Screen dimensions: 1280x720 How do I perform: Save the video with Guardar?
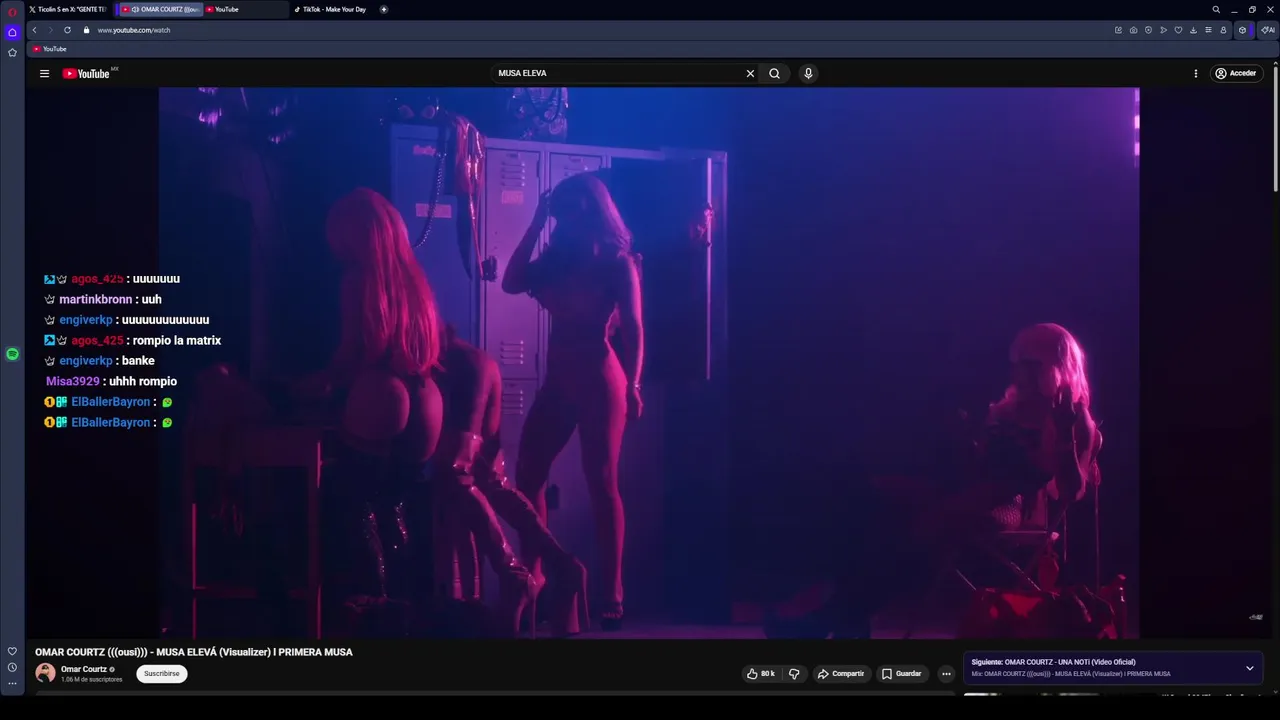coord(901,674)
